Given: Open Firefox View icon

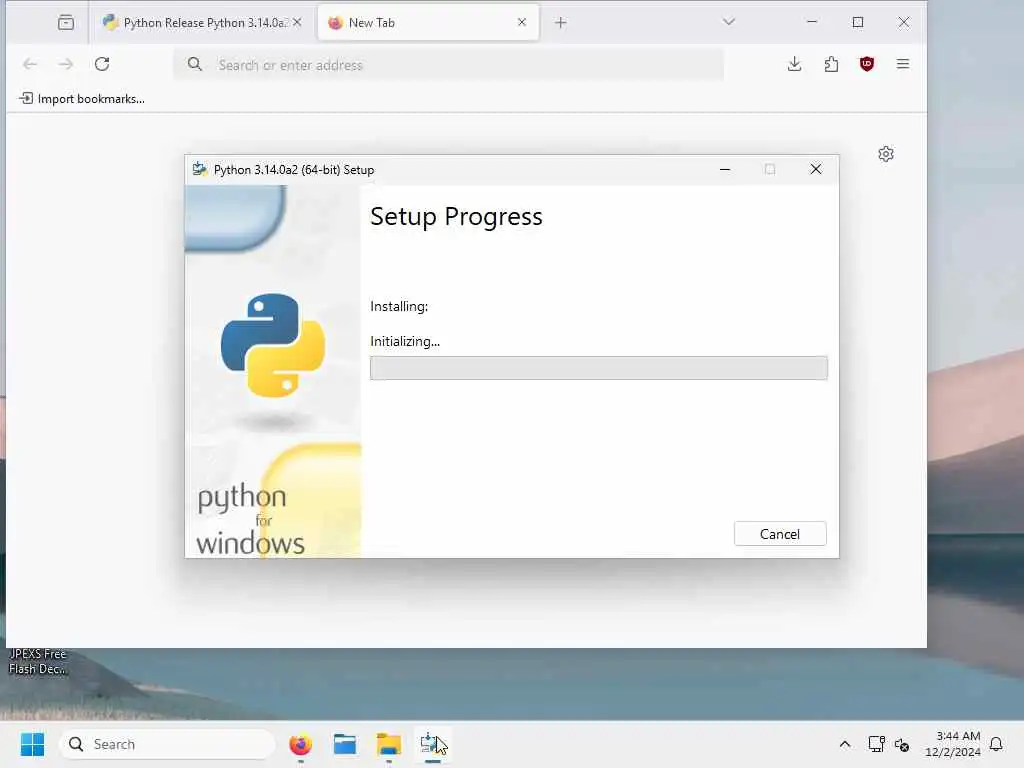Looking at the screenshot, I should point(66,23).
